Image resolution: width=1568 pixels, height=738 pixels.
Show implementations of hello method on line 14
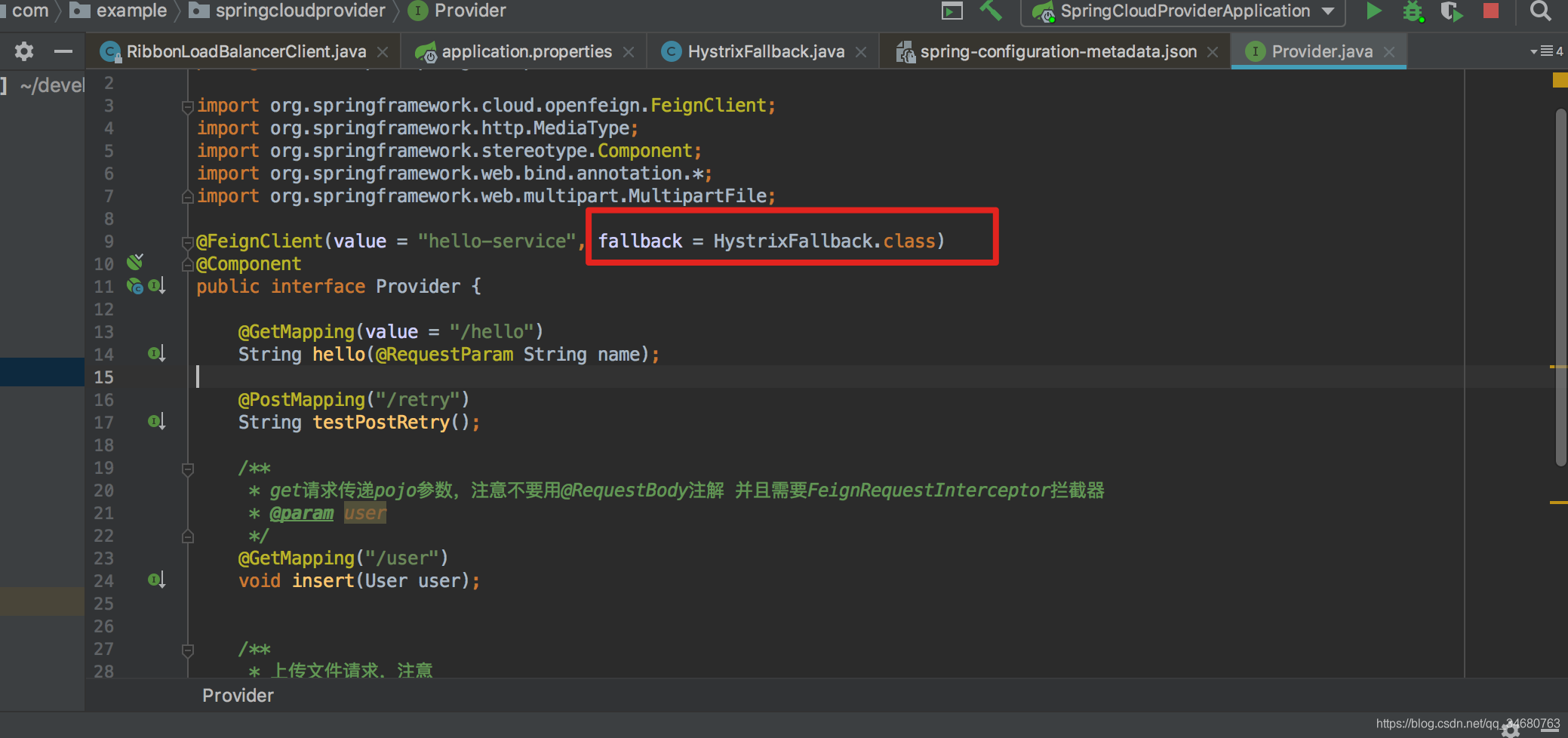click(157, 353)
